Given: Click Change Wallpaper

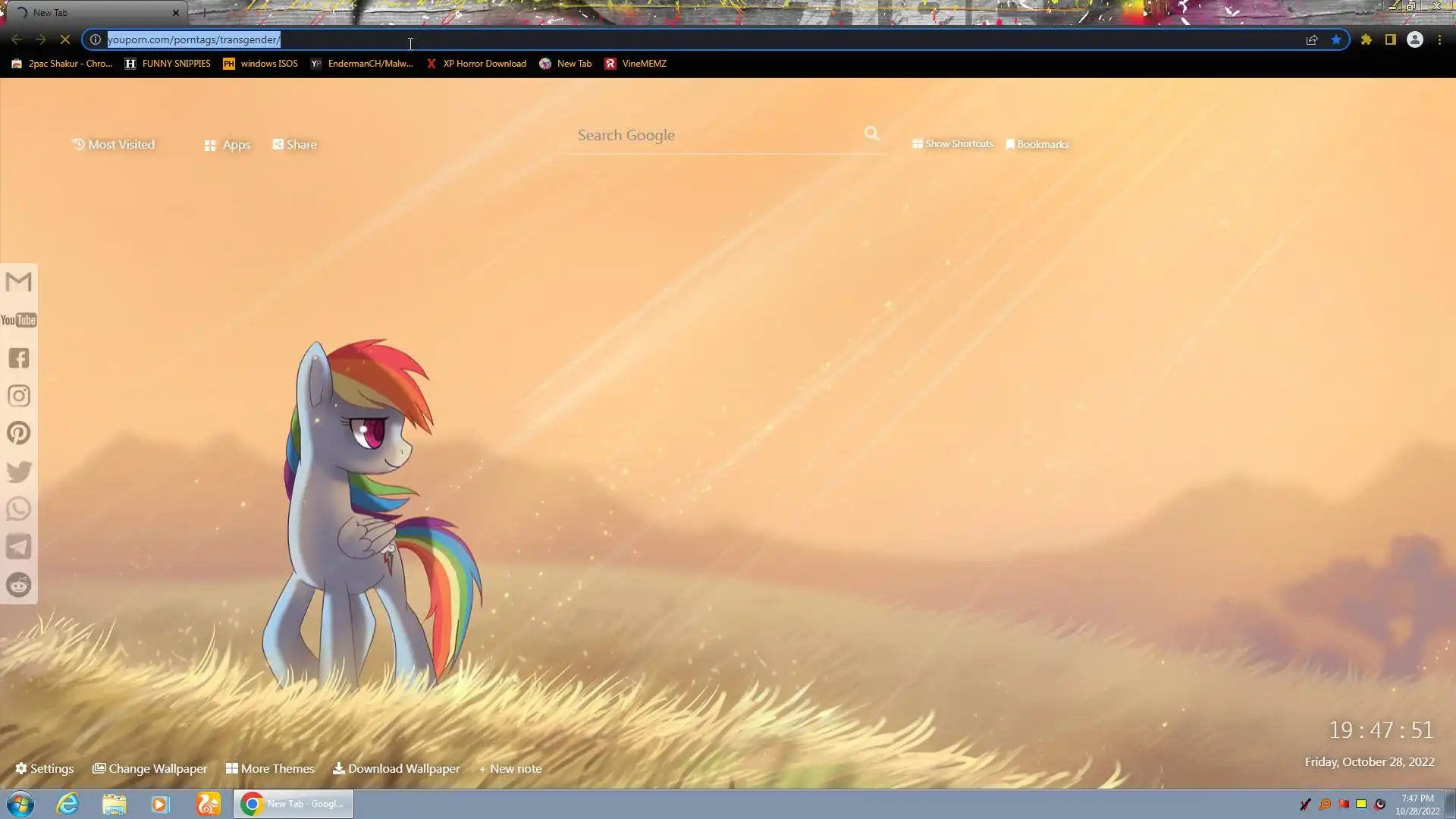Looking at the screenshot, I should pyautogui.click(x=149, y=768).
